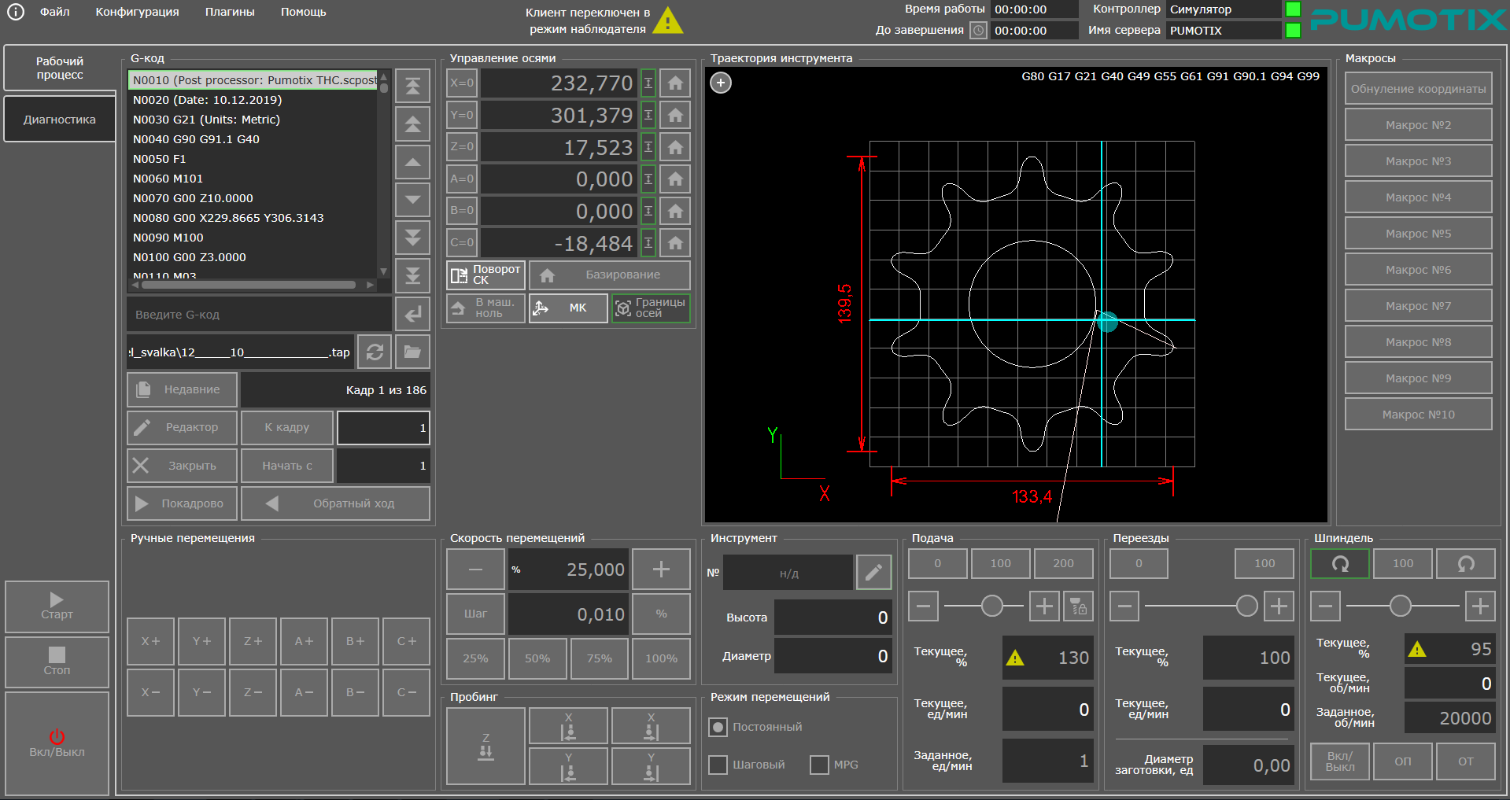Screen dimensions: 1510x800
Task: Home the Y axis
Action: click(676, 116)
